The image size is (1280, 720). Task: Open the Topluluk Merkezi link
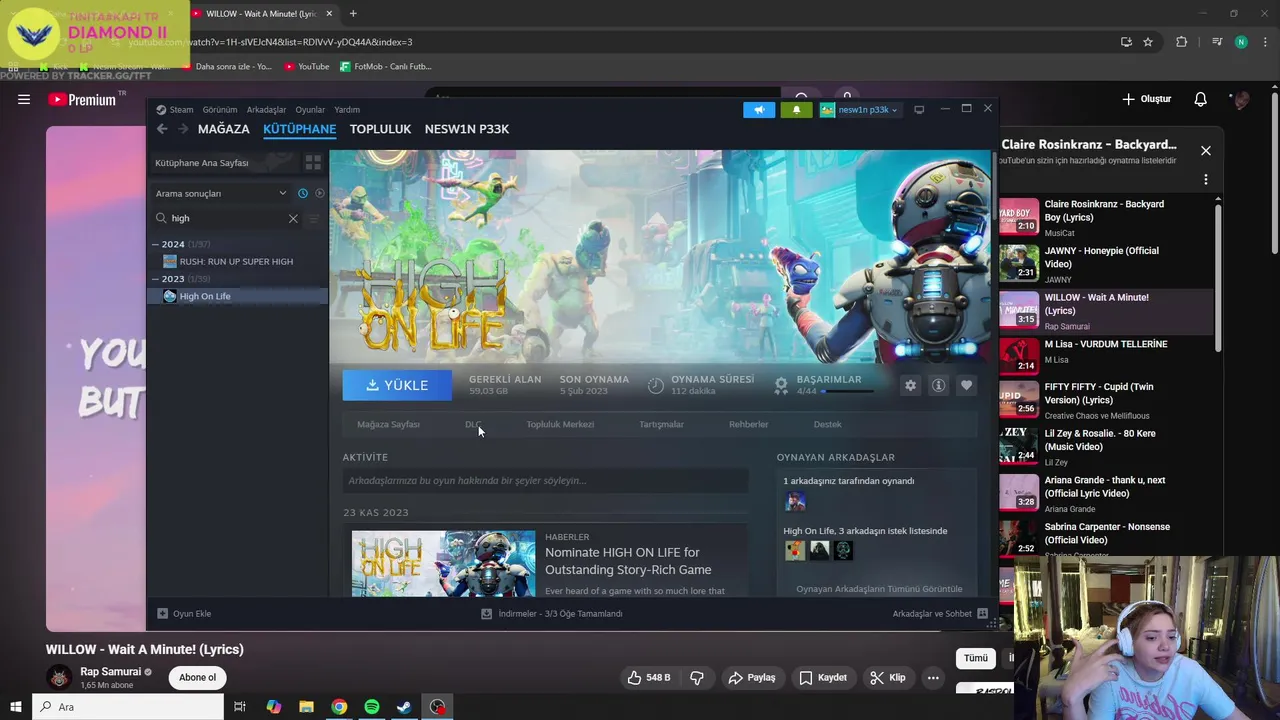click(560, 424)
